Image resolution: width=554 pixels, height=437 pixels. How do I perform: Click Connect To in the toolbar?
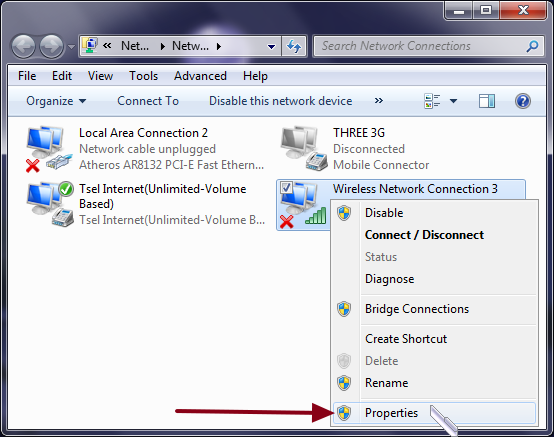[148, 101]
